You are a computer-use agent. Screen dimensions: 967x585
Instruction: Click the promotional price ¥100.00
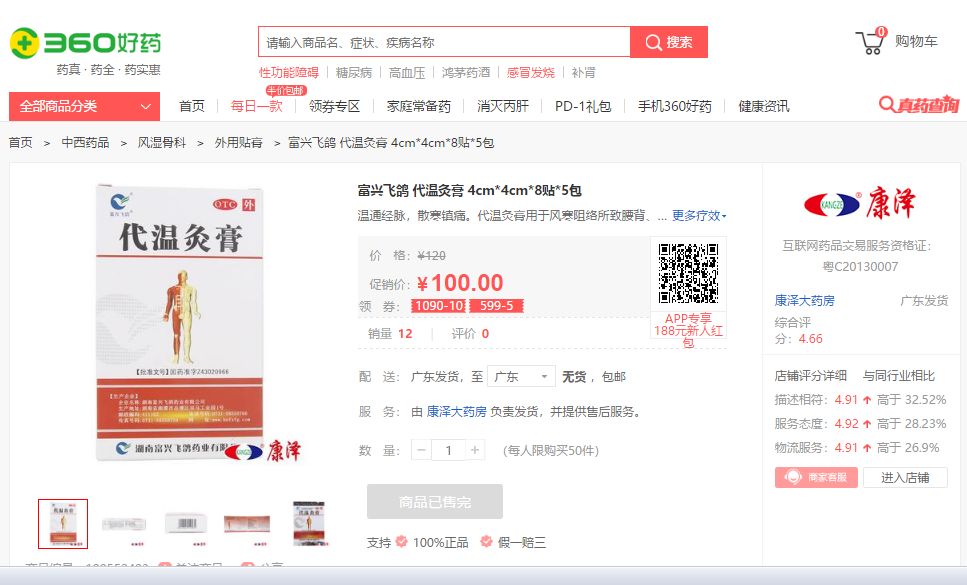460,283
